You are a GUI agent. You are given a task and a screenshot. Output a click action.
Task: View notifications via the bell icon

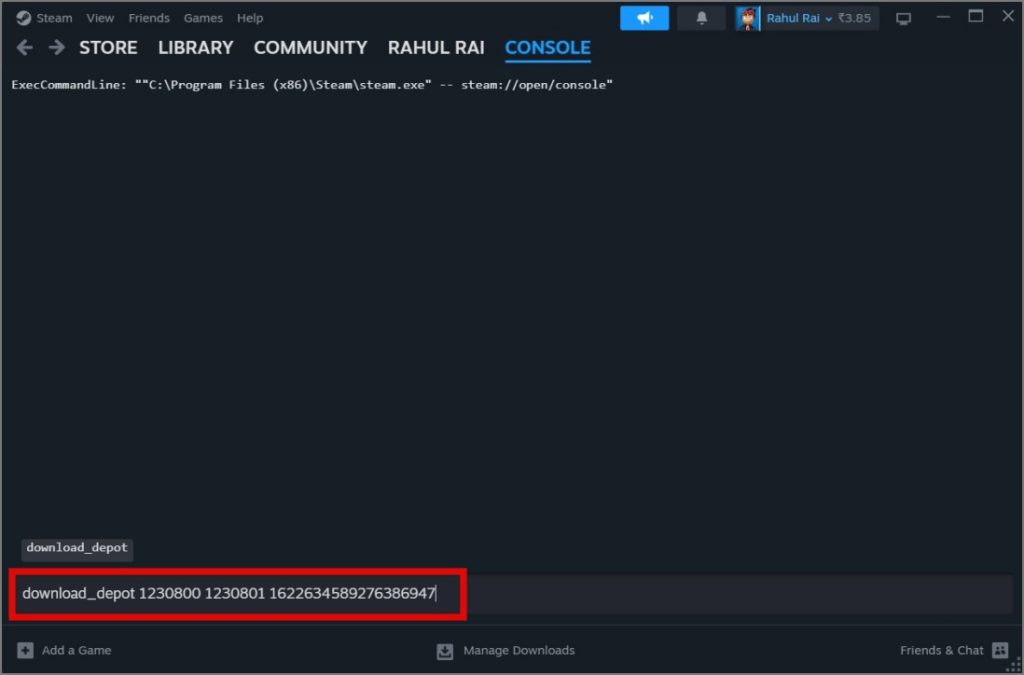click(x=701, y=17)
